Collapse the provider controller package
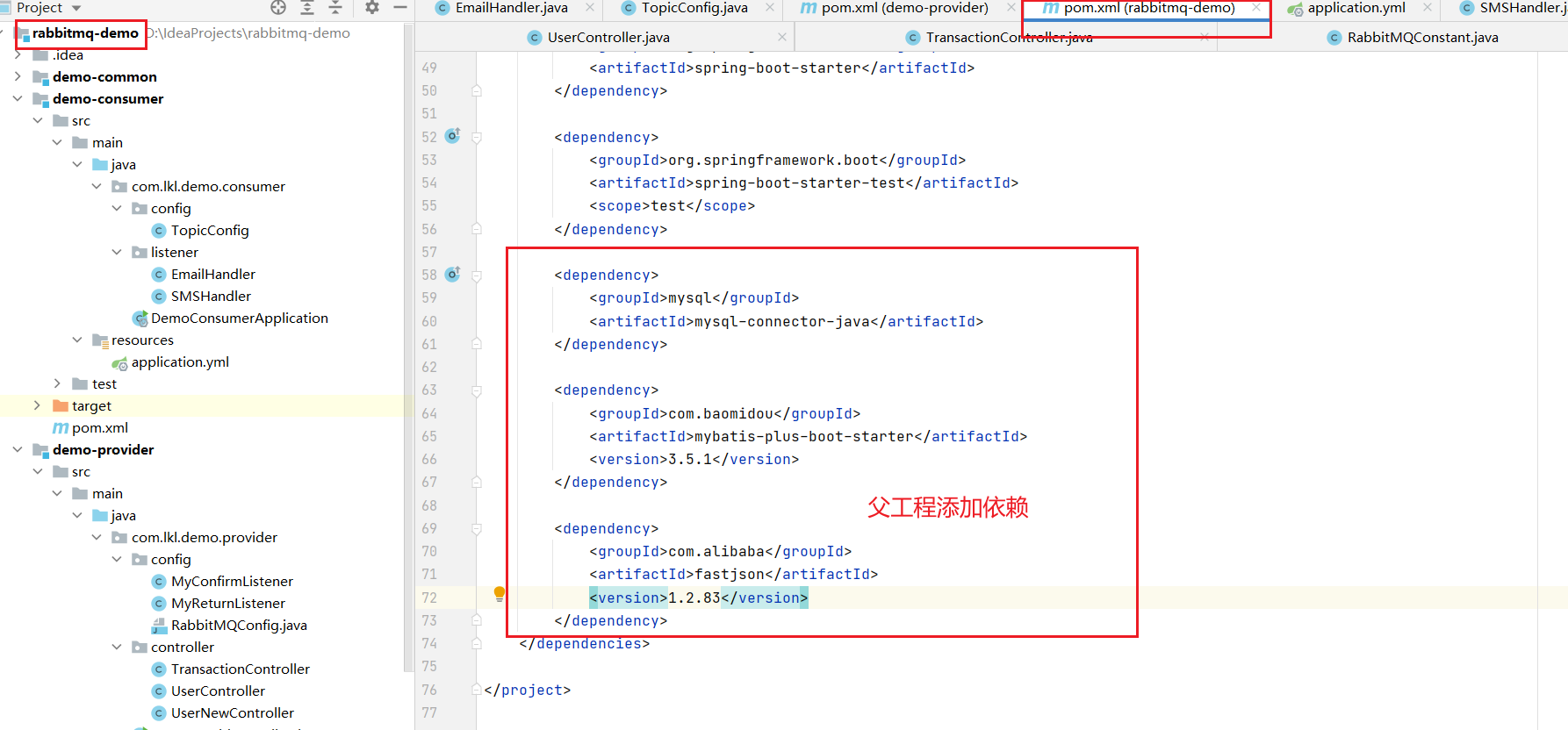Image resolution: width=1568 pixels, height=730 pixels. point(117,647)
